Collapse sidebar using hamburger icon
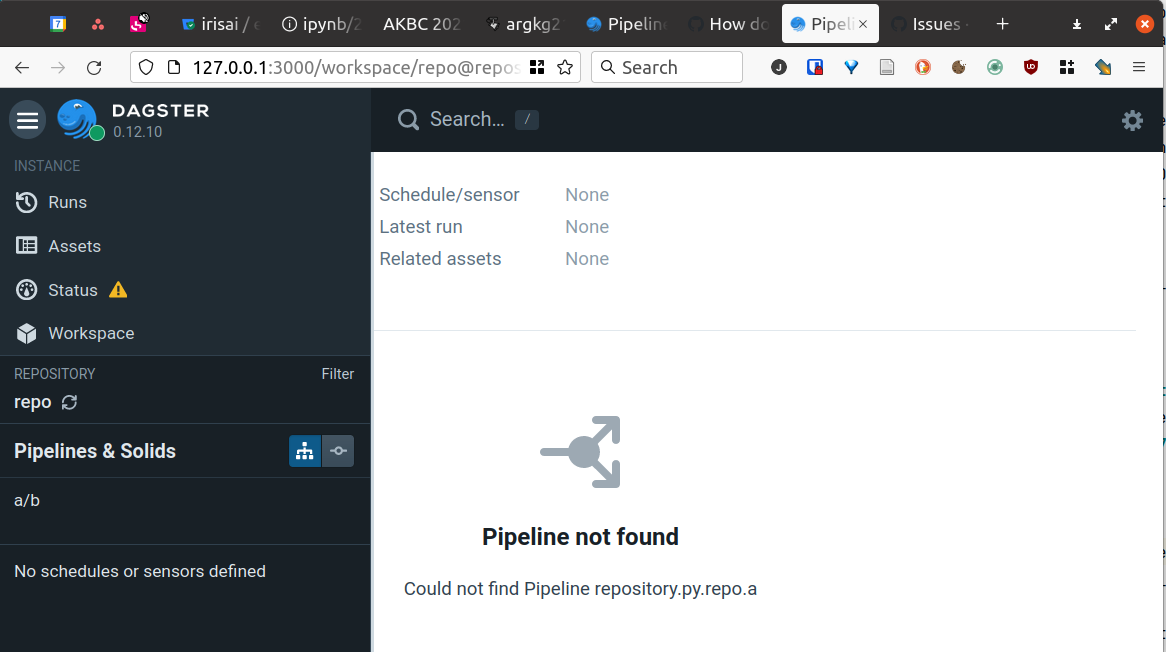1166x652 pixels. click(27, 119)
